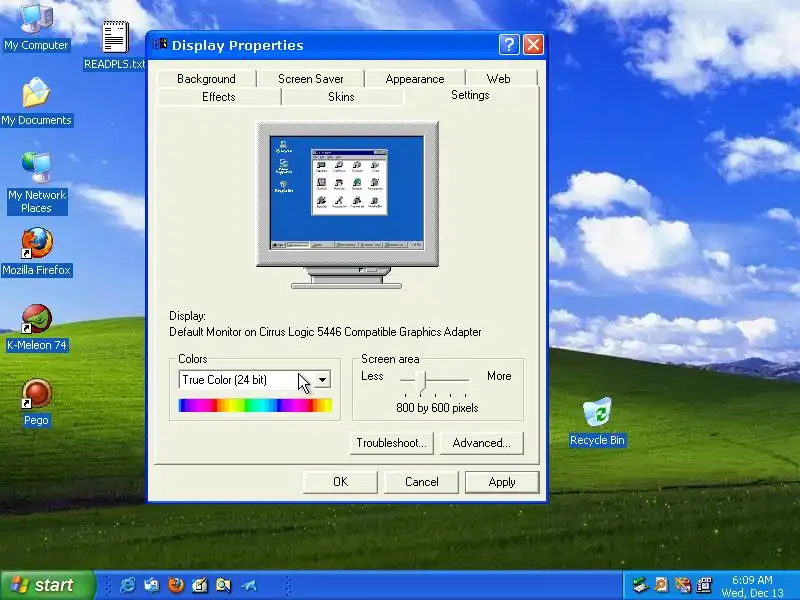The image size is (800, 600).
Task: Click the first system tray network icon
Action: coord(640,585)
